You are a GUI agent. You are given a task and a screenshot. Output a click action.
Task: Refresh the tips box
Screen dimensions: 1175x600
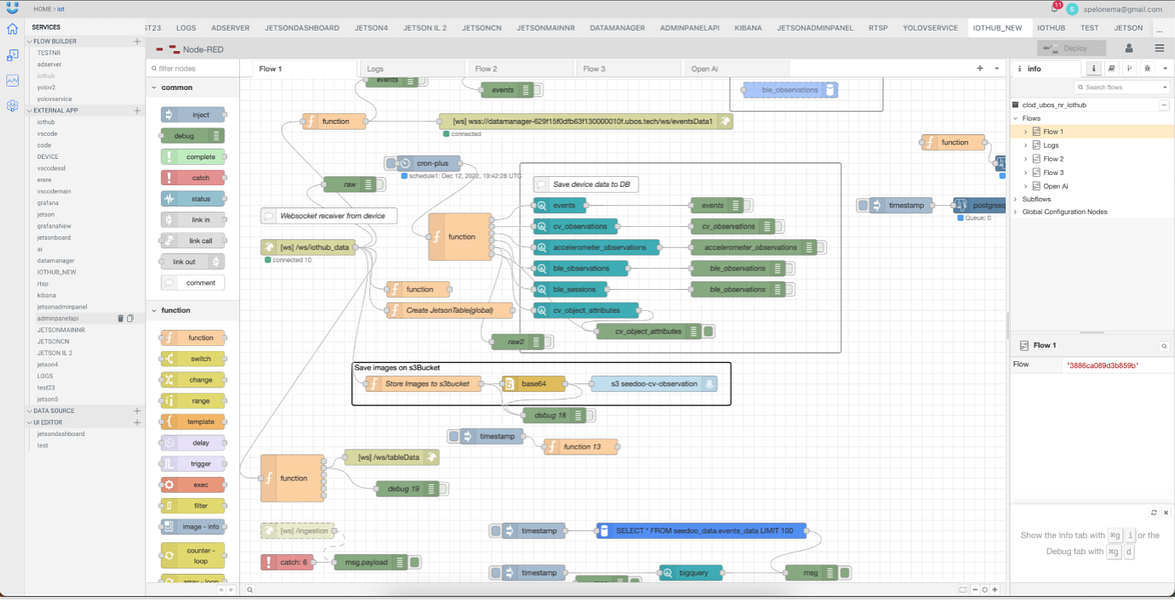click(x=1154, y=512)
